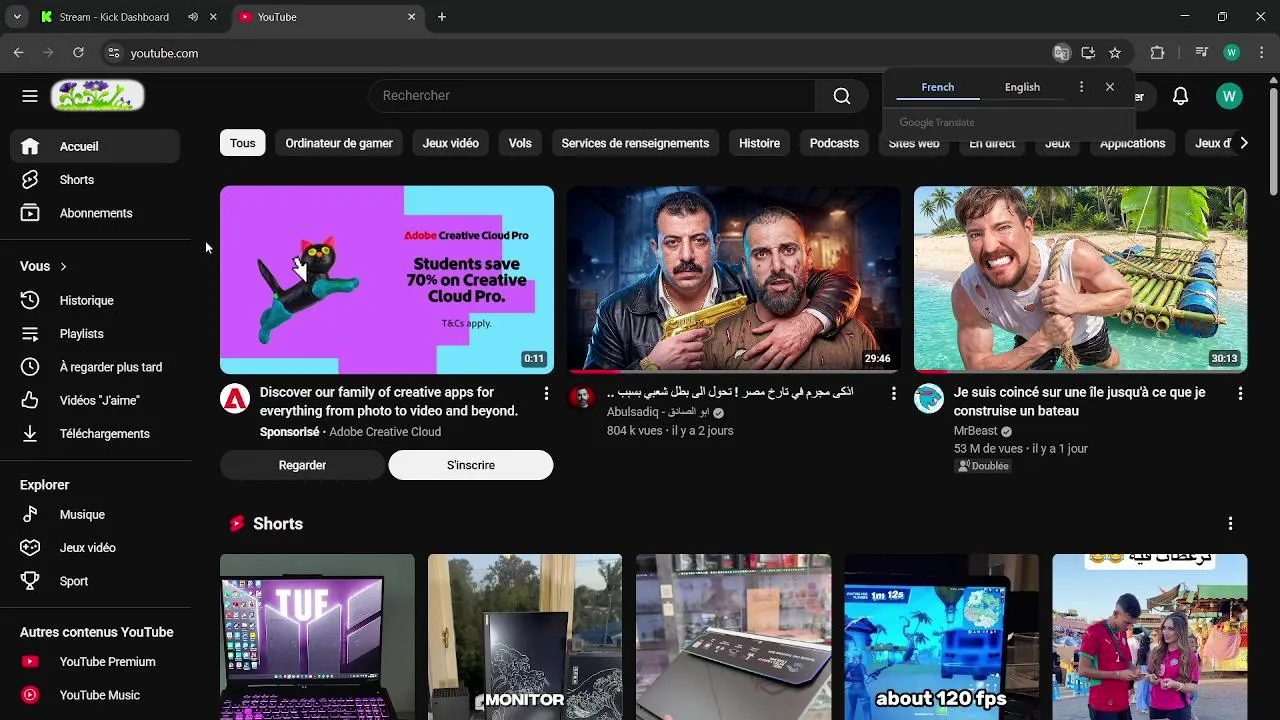Select French in the translate popup

tap(938, 87)
